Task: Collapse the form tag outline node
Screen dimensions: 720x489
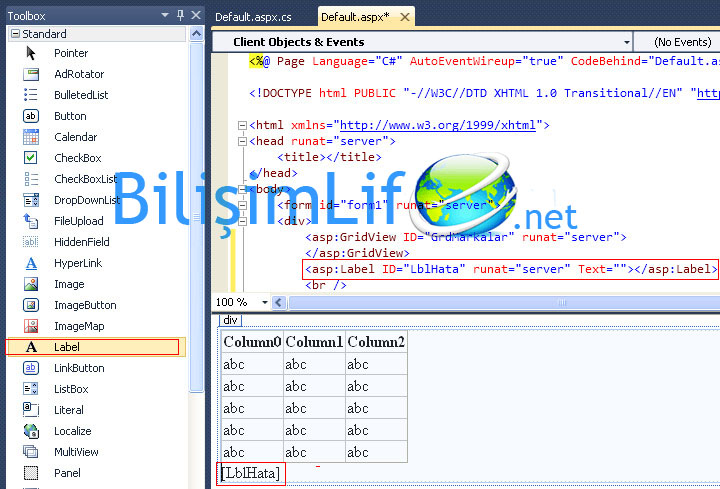Action: (x=242, y=205)
